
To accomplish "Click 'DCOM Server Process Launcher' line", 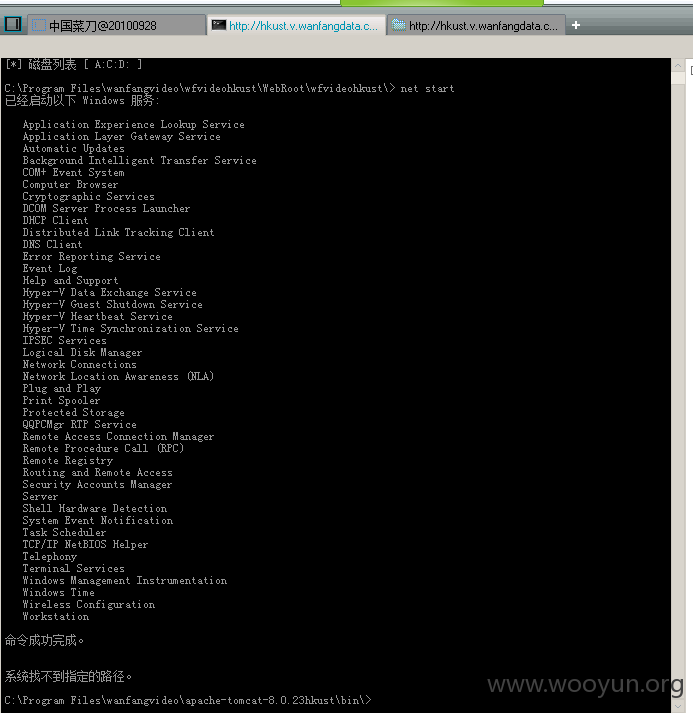I will click(106, 208).
